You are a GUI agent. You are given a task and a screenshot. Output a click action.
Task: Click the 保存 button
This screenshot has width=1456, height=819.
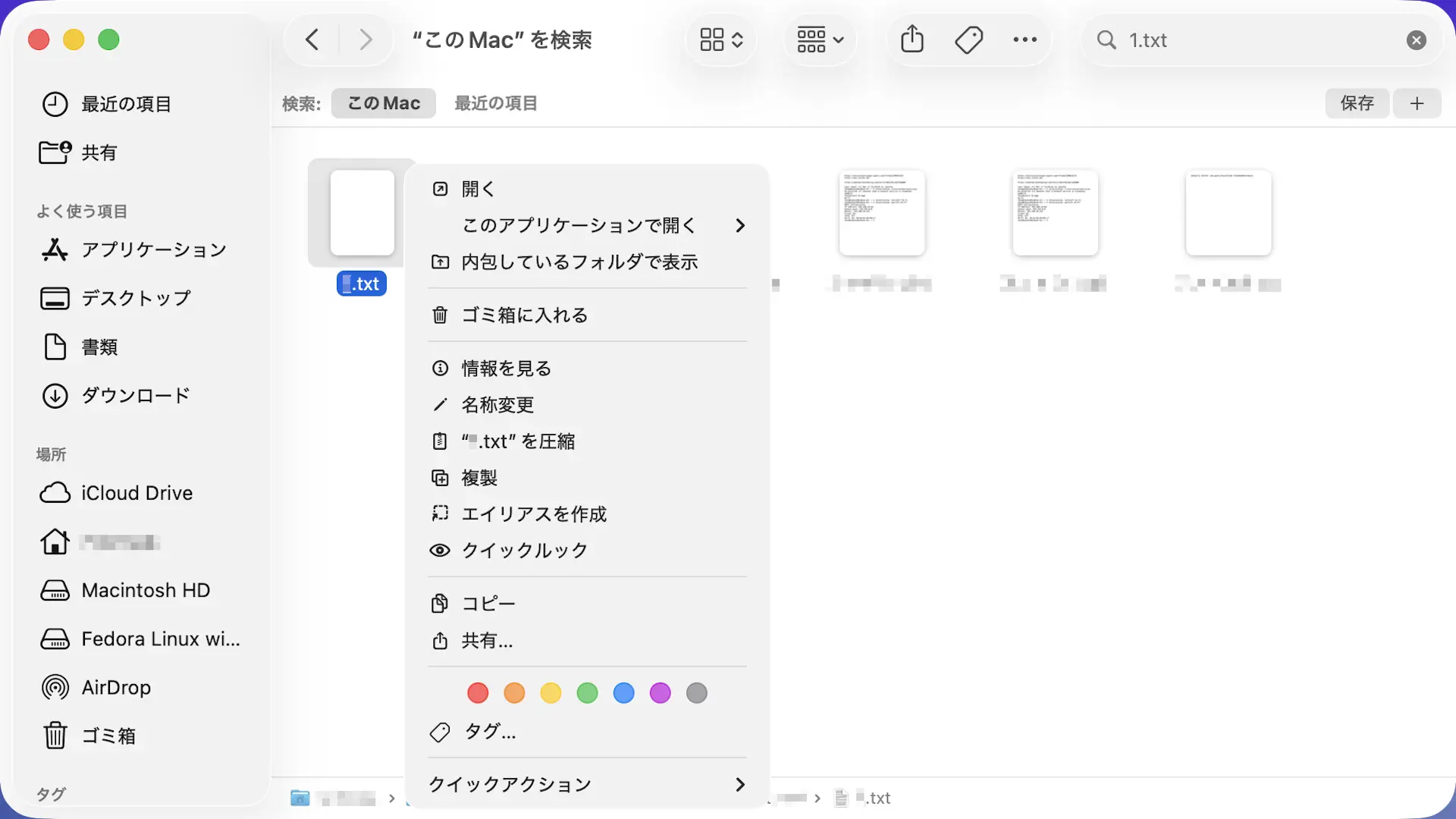[x=1357, y=103]
